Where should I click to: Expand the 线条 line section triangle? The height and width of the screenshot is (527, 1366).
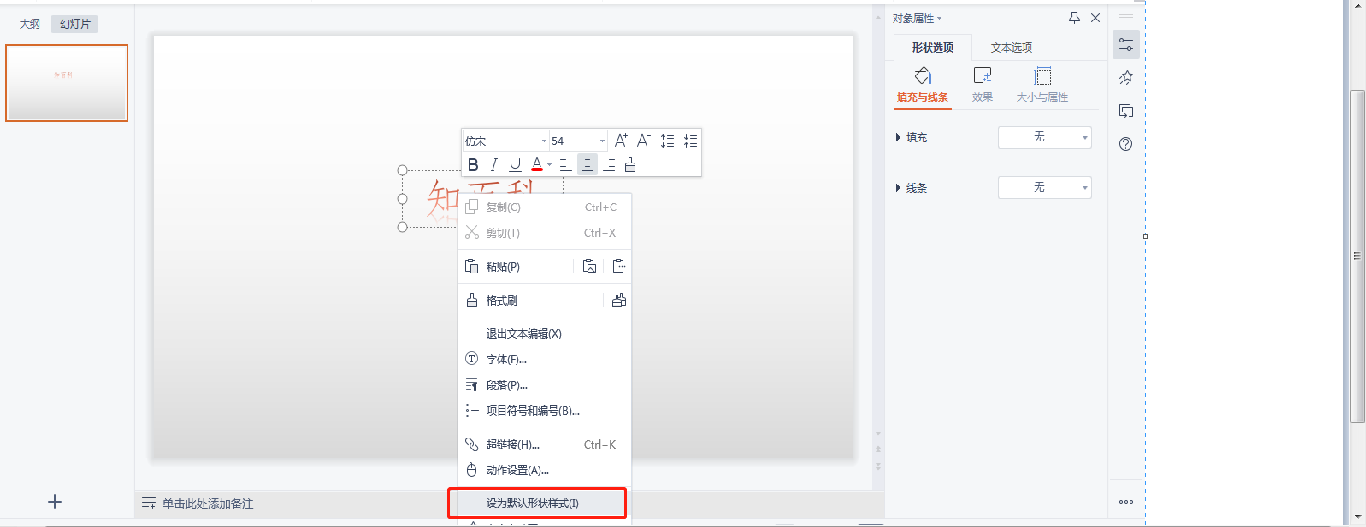pyautogui.click(x=898, y=187)
